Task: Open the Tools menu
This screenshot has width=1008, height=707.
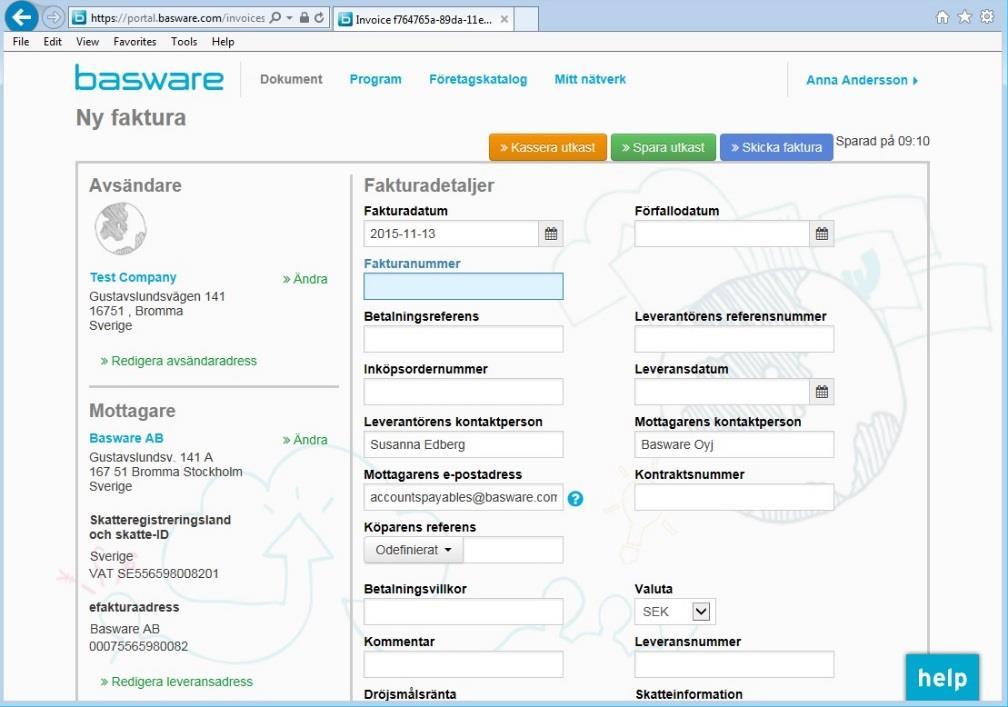Action: pos(184,42)
